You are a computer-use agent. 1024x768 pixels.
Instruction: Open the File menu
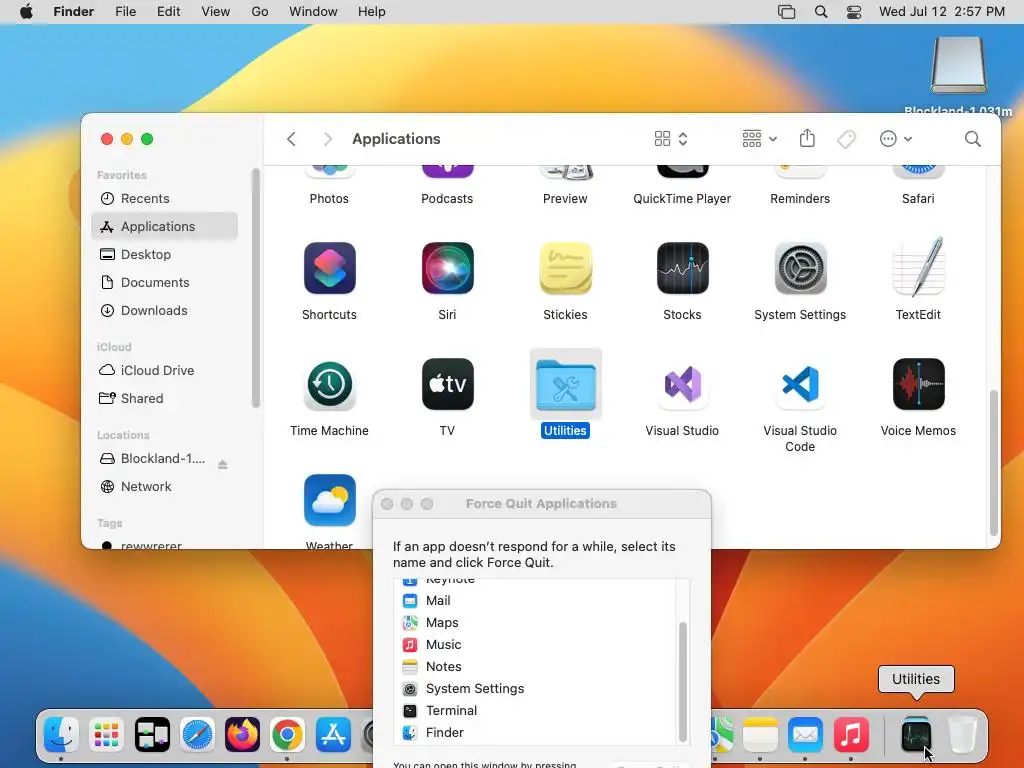(125, 12)
